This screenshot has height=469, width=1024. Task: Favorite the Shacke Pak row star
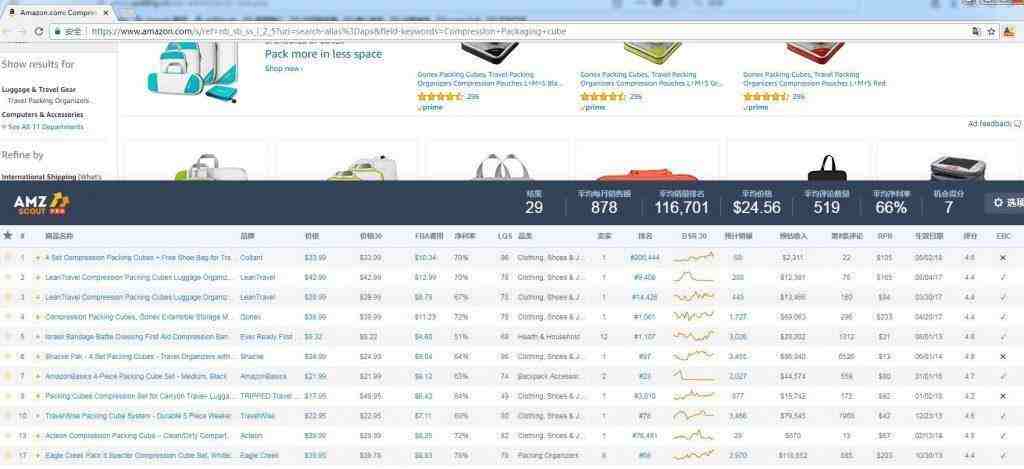(x=8, y=357)
